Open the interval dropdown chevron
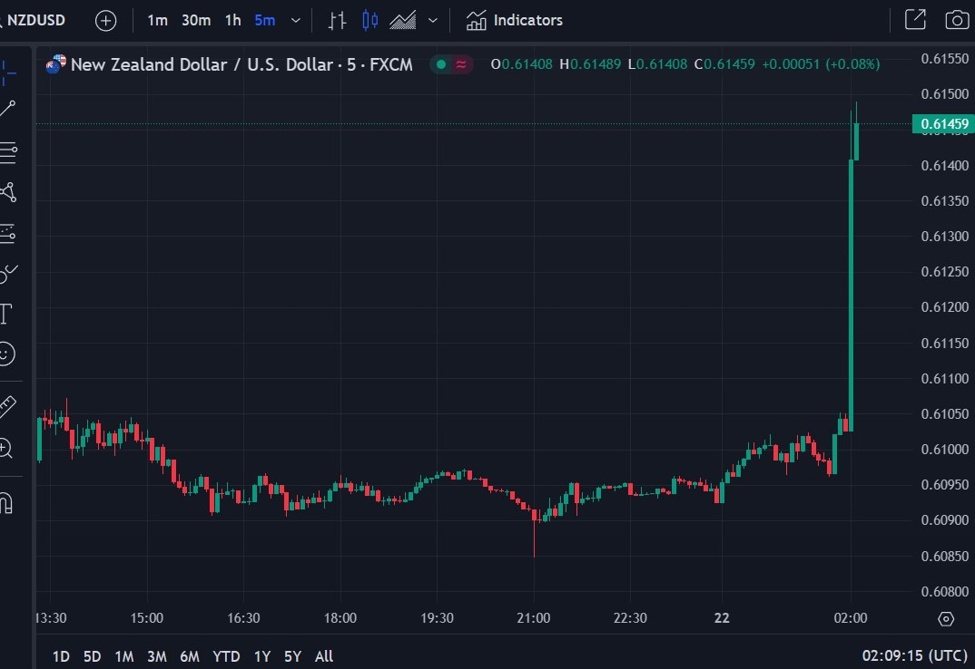Viewport: 975px width, 669px height. (x=294, y=20)
